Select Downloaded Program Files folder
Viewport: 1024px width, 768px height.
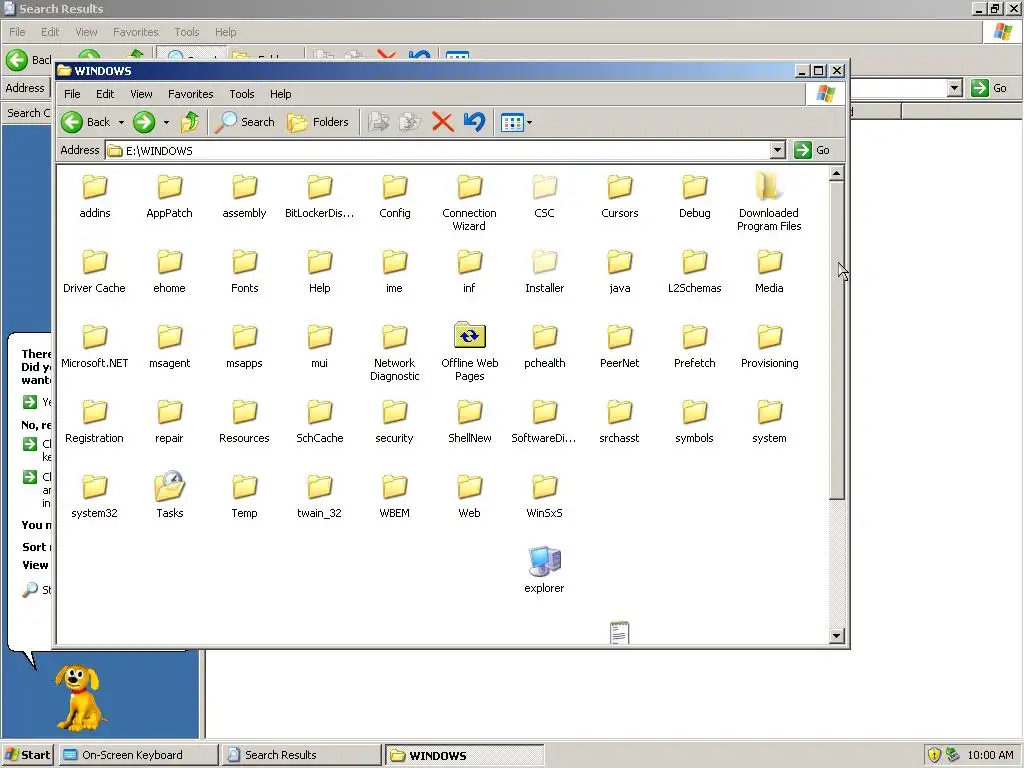[x=769, y=201]
